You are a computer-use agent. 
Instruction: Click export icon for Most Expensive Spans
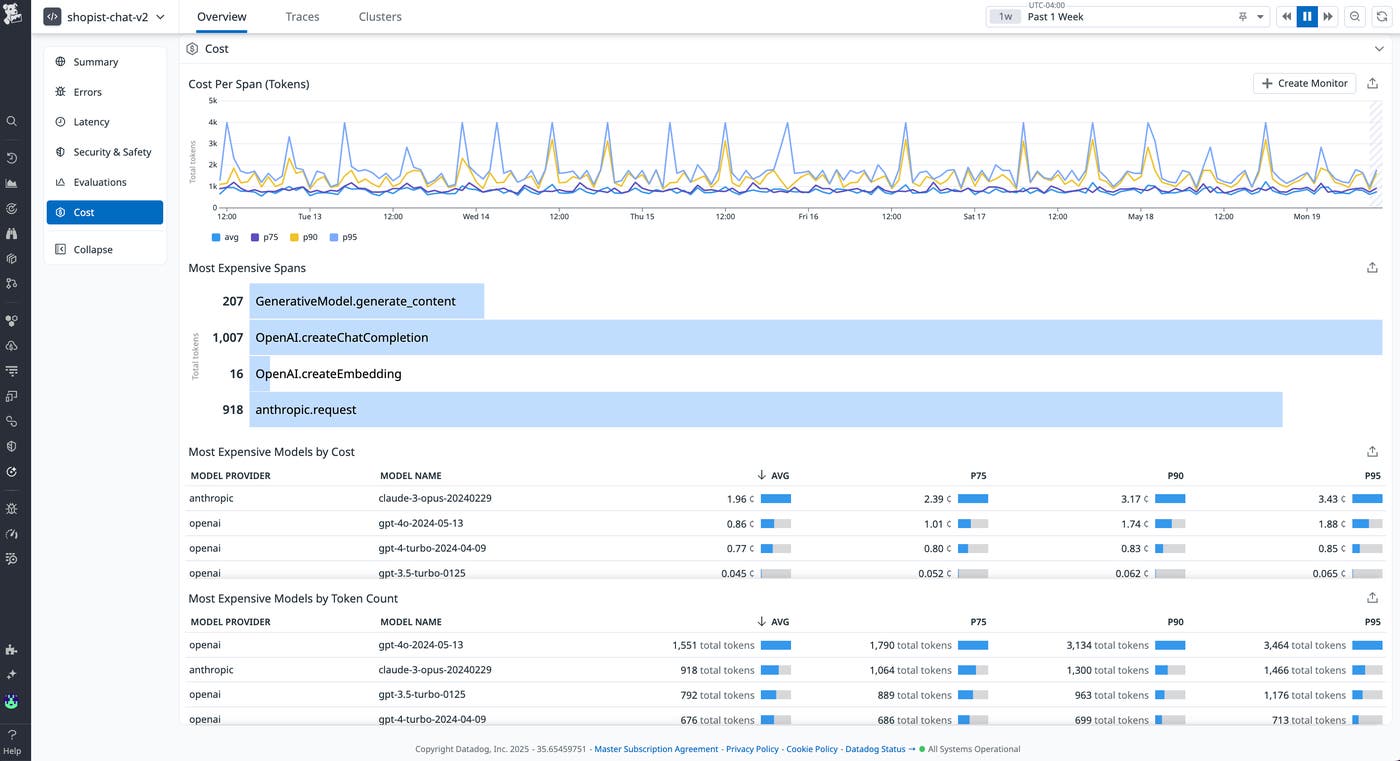click(x=1373, y=268)
